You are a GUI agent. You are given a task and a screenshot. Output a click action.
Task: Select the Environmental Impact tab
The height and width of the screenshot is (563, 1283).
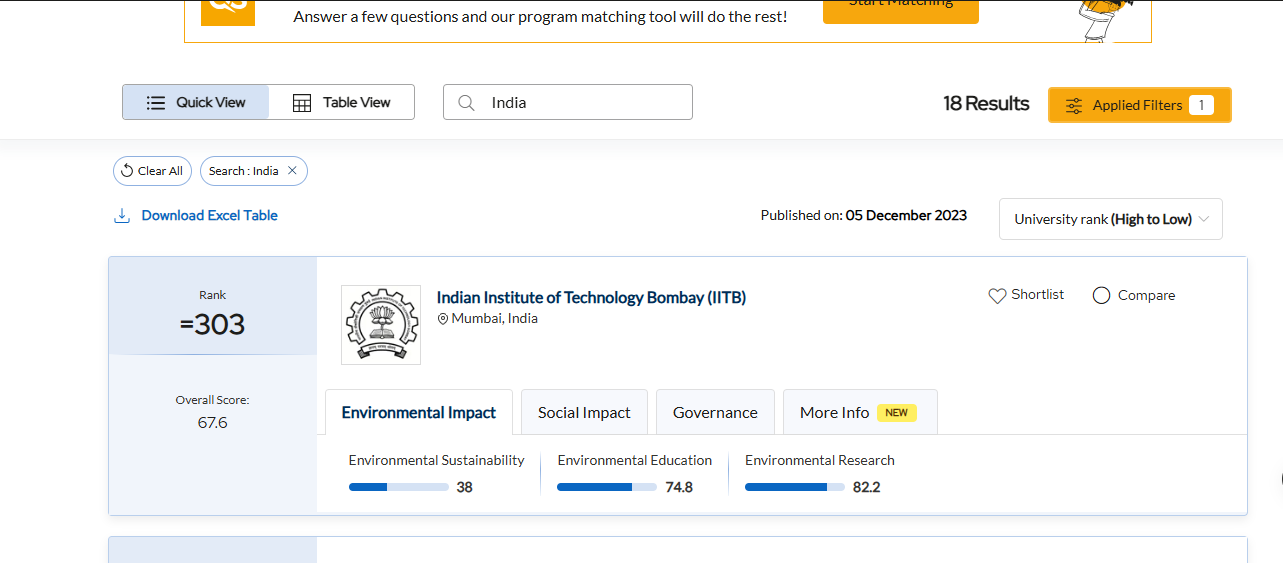(419, 412)
